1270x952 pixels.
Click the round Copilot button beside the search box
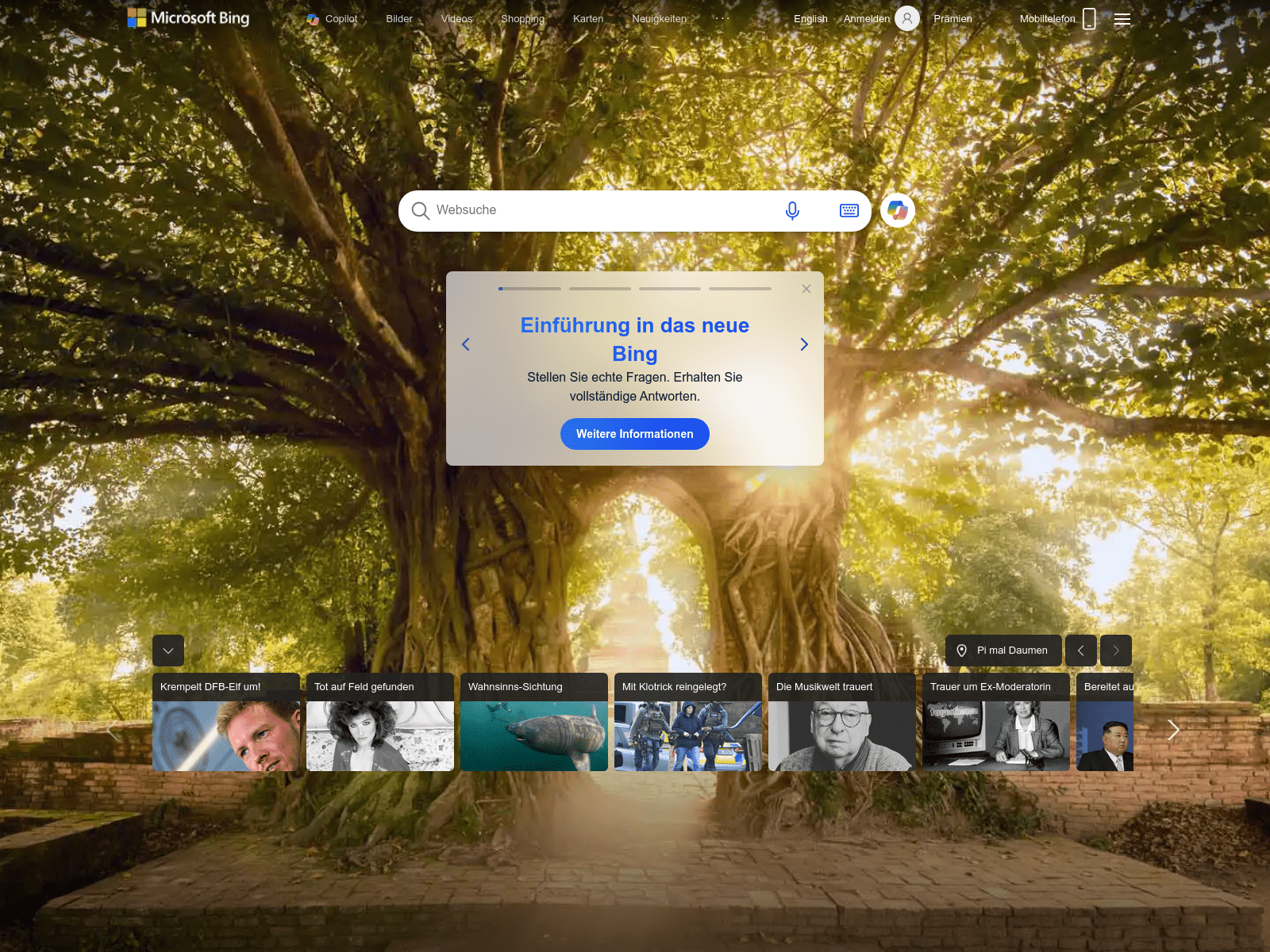898,210
